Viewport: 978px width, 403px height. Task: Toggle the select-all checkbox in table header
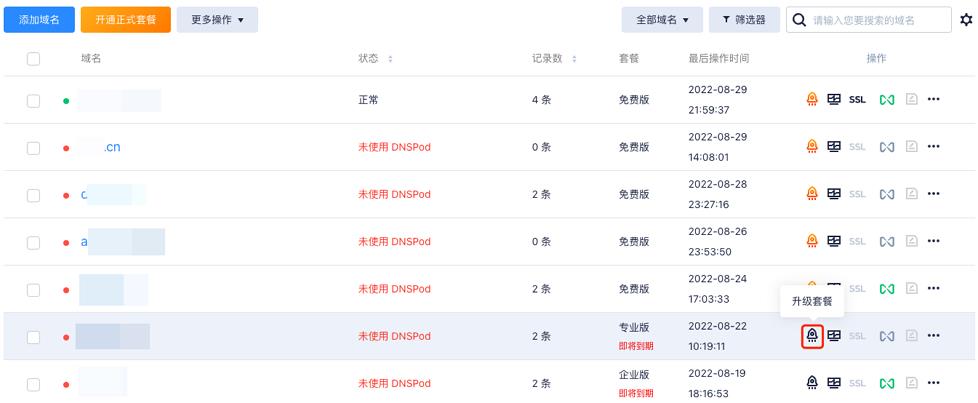click(x=34, y=59)
